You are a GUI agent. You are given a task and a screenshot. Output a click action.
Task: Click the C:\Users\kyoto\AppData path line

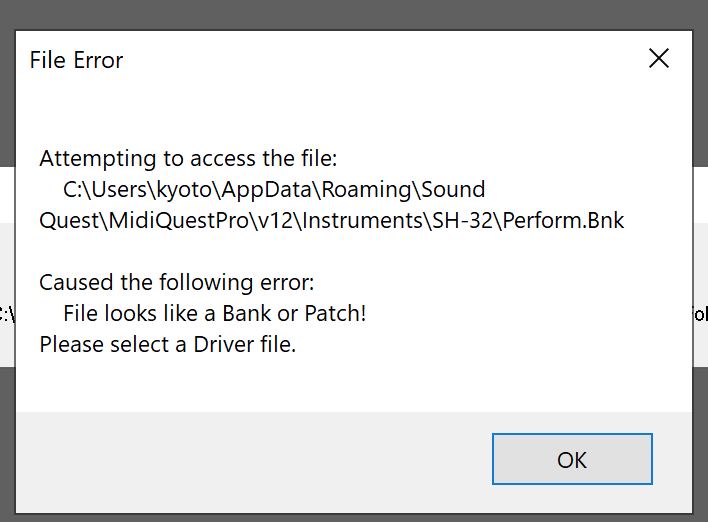point(274,189)
